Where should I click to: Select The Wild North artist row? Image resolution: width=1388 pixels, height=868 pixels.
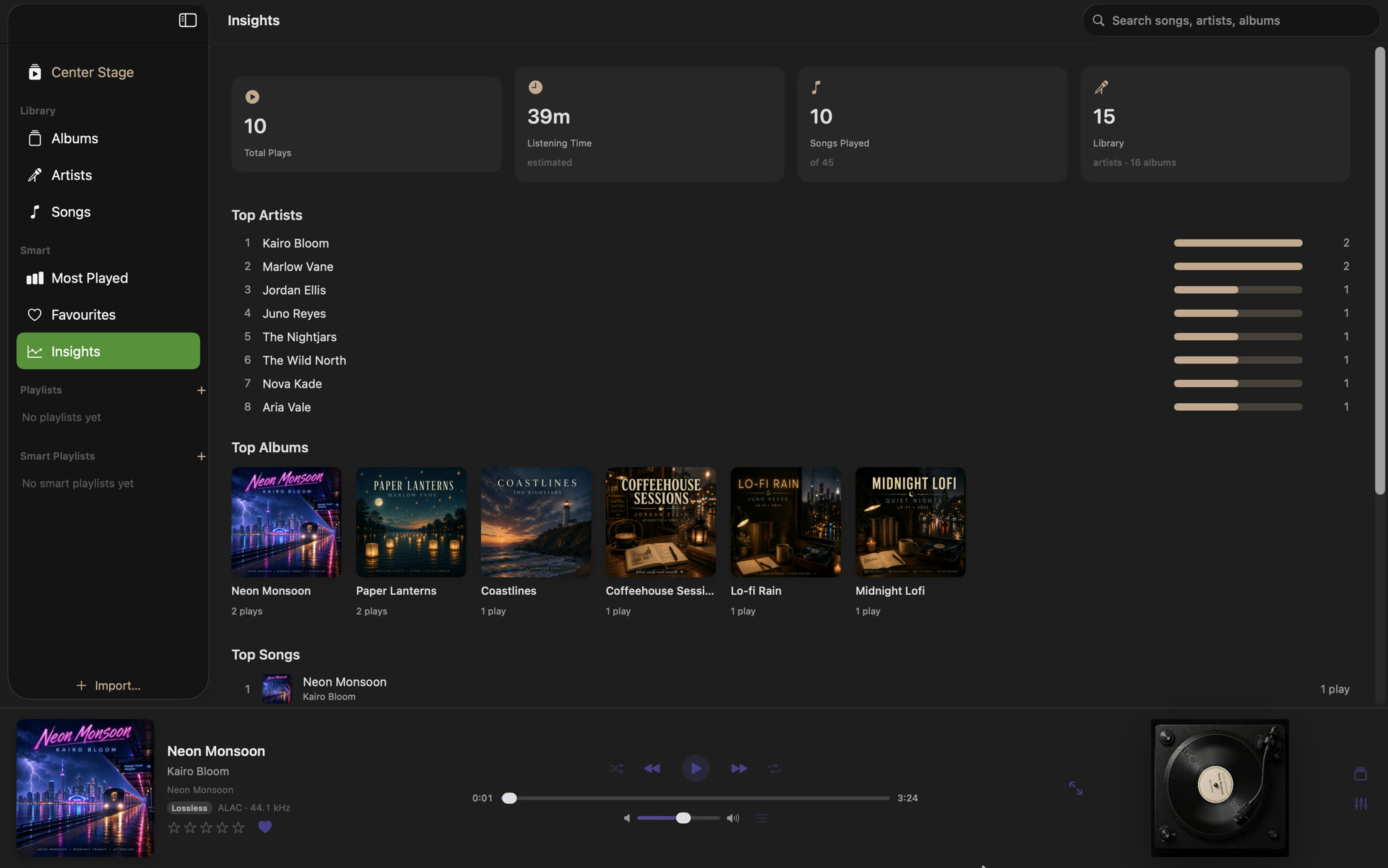791,360
